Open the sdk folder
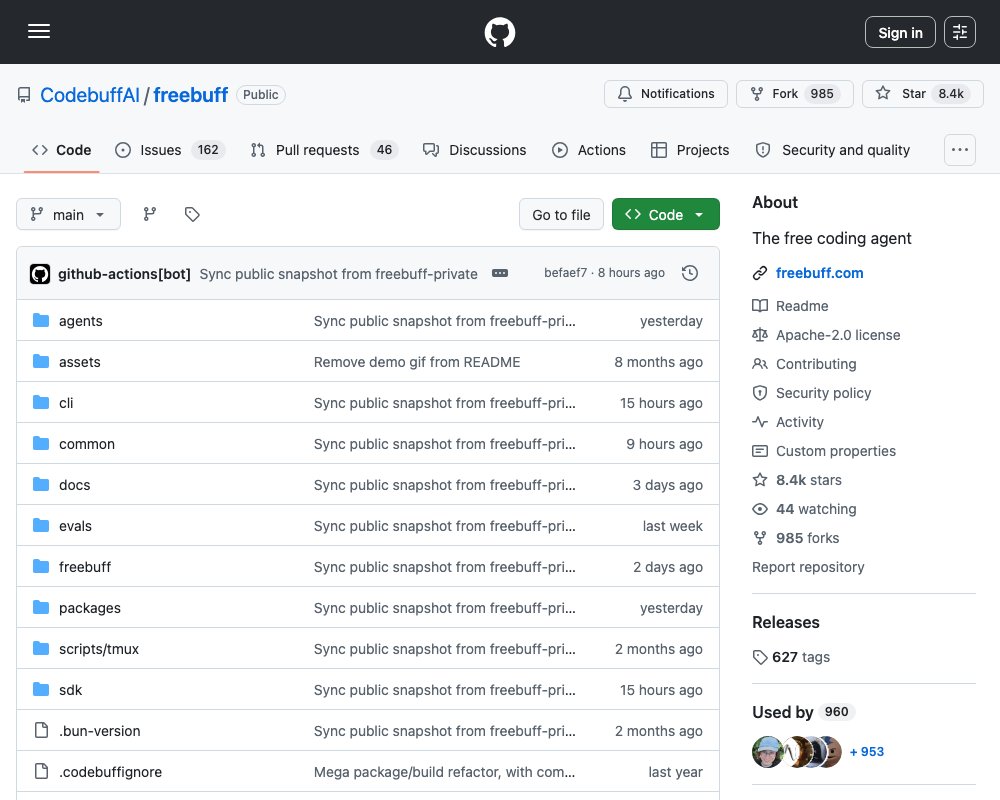 (x=71, y=690)
